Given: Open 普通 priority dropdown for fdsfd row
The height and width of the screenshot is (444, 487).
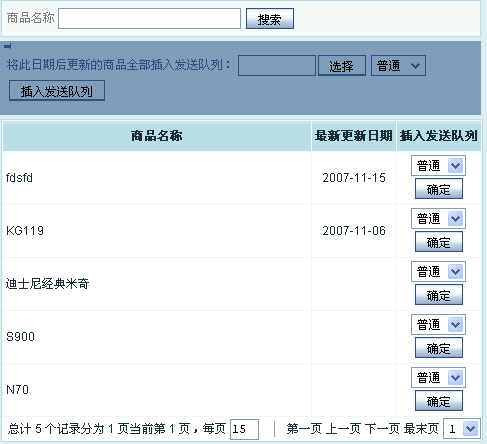Looking at the screenshot, I should tap(438, 166).
